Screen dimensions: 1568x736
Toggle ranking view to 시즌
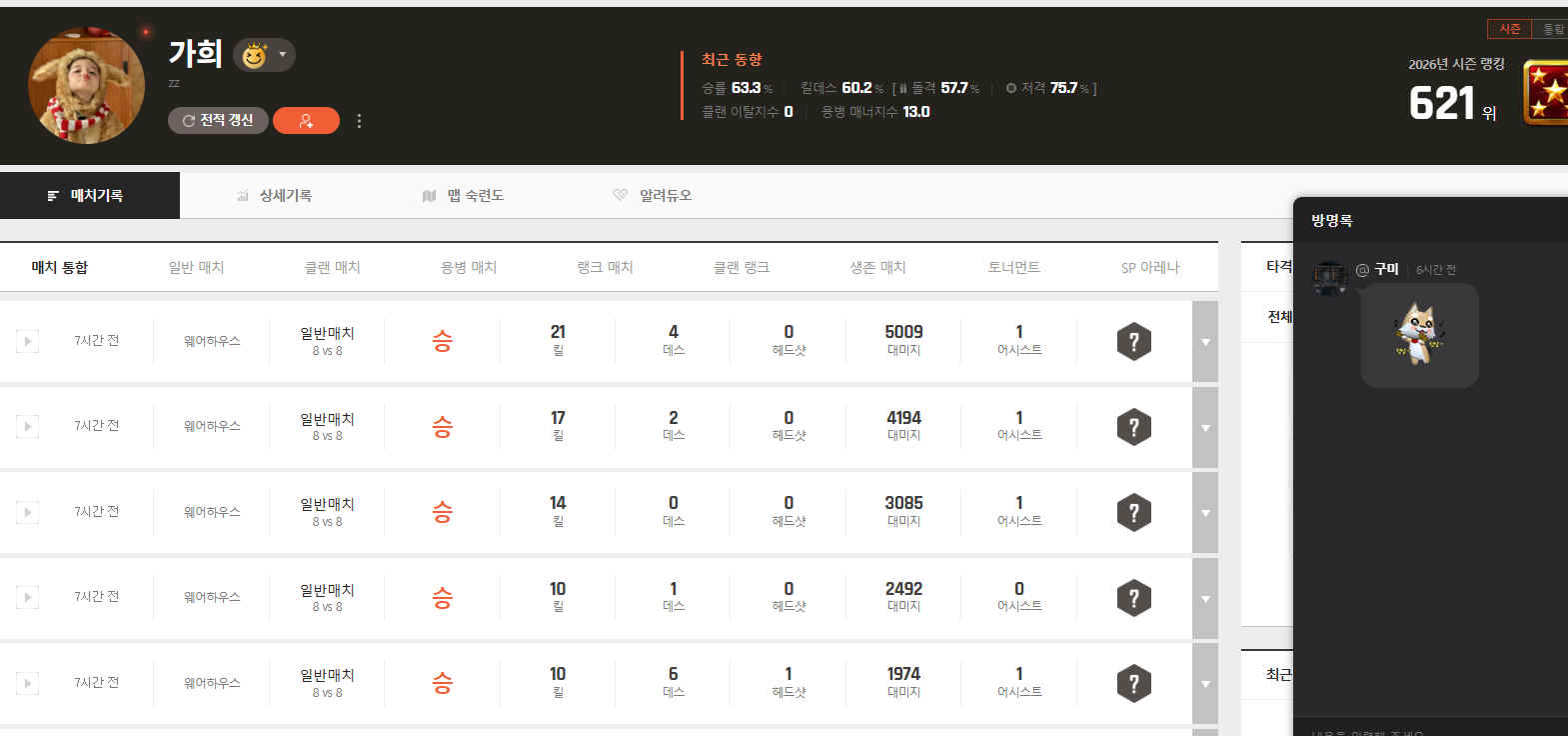pyautogui.click(x=1509, y=29)
